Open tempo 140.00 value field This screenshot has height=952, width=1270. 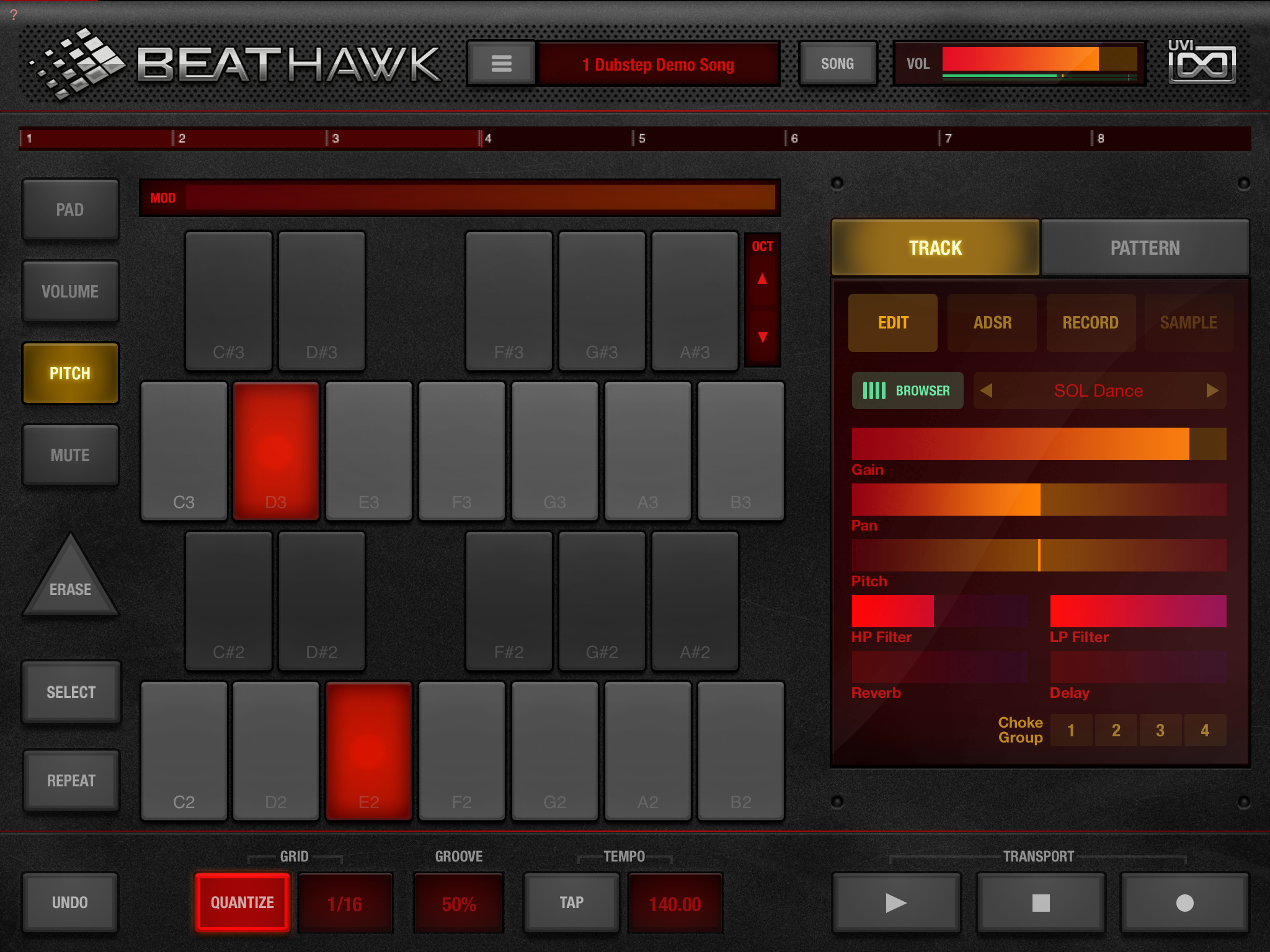point(675,904)
